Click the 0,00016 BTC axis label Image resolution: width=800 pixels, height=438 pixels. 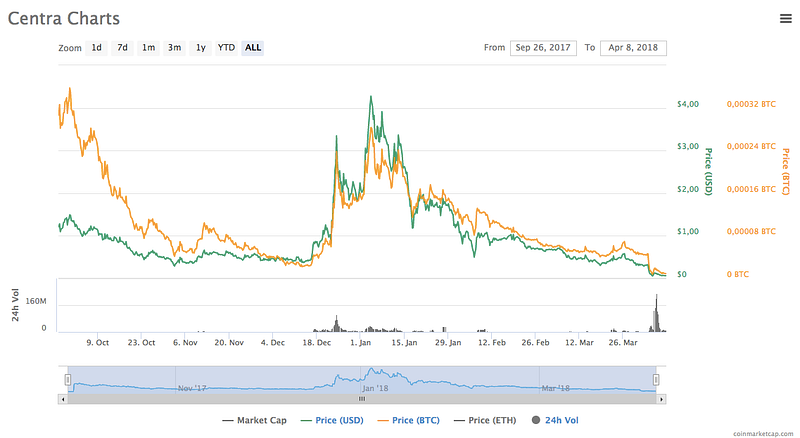point(751,189)
